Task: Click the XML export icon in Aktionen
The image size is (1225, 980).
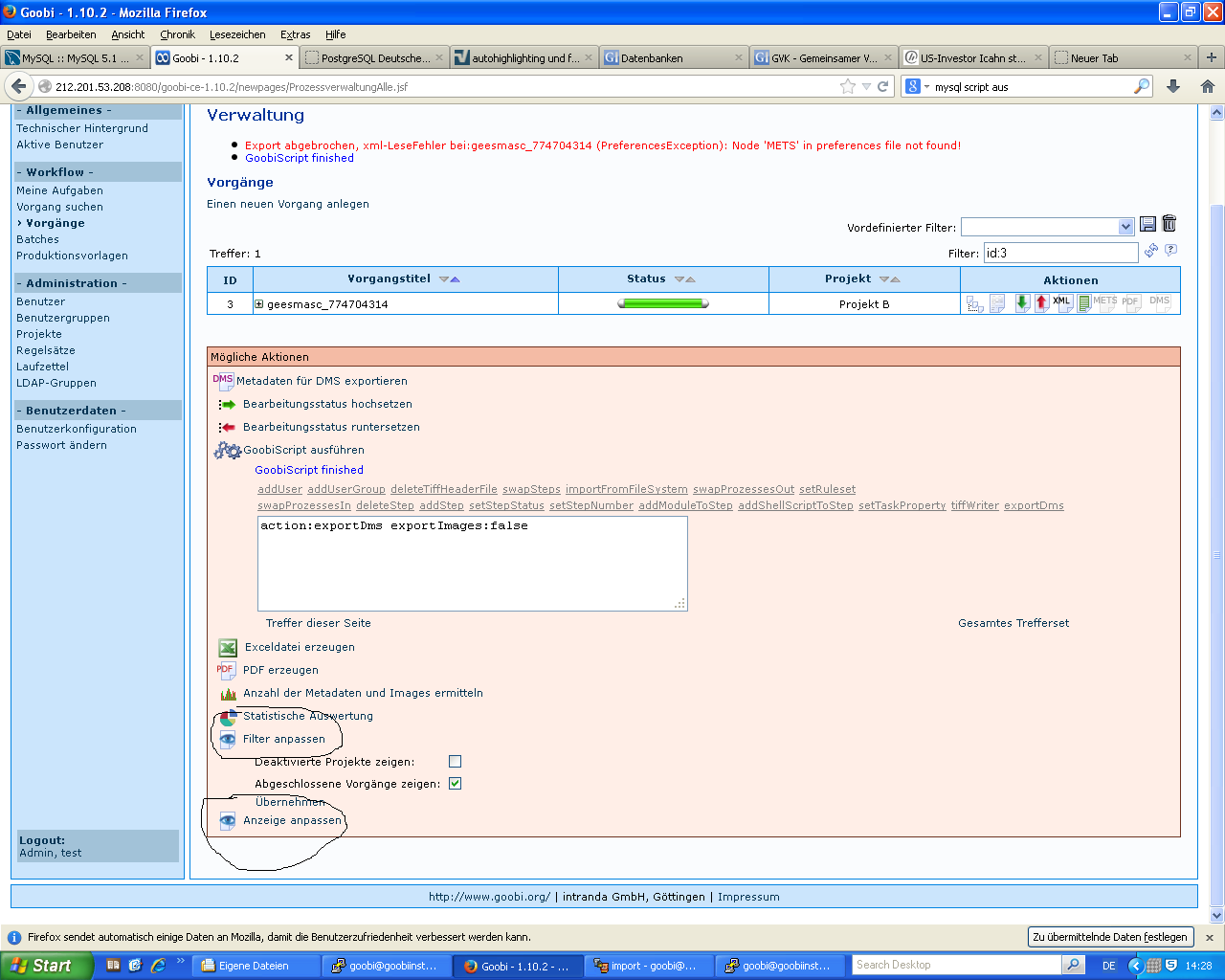Action: [x=1062, y=303]
